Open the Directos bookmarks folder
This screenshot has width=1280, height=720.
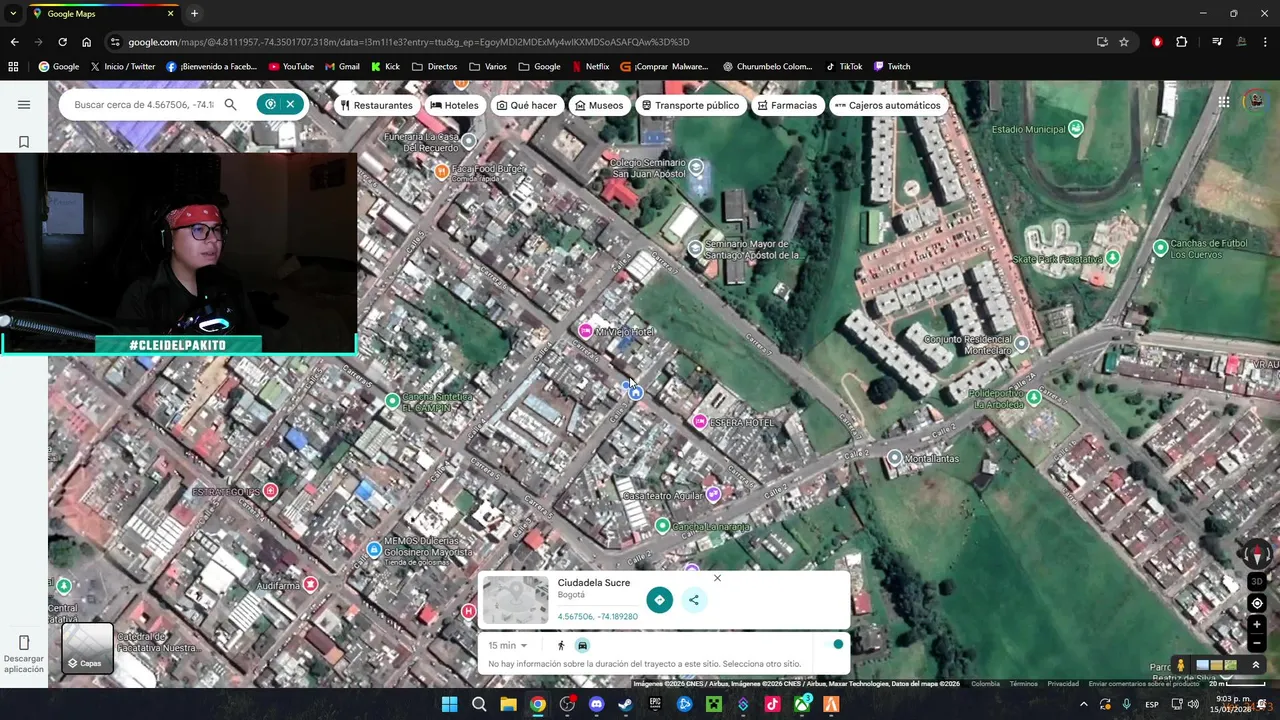[x=434, y=67]
